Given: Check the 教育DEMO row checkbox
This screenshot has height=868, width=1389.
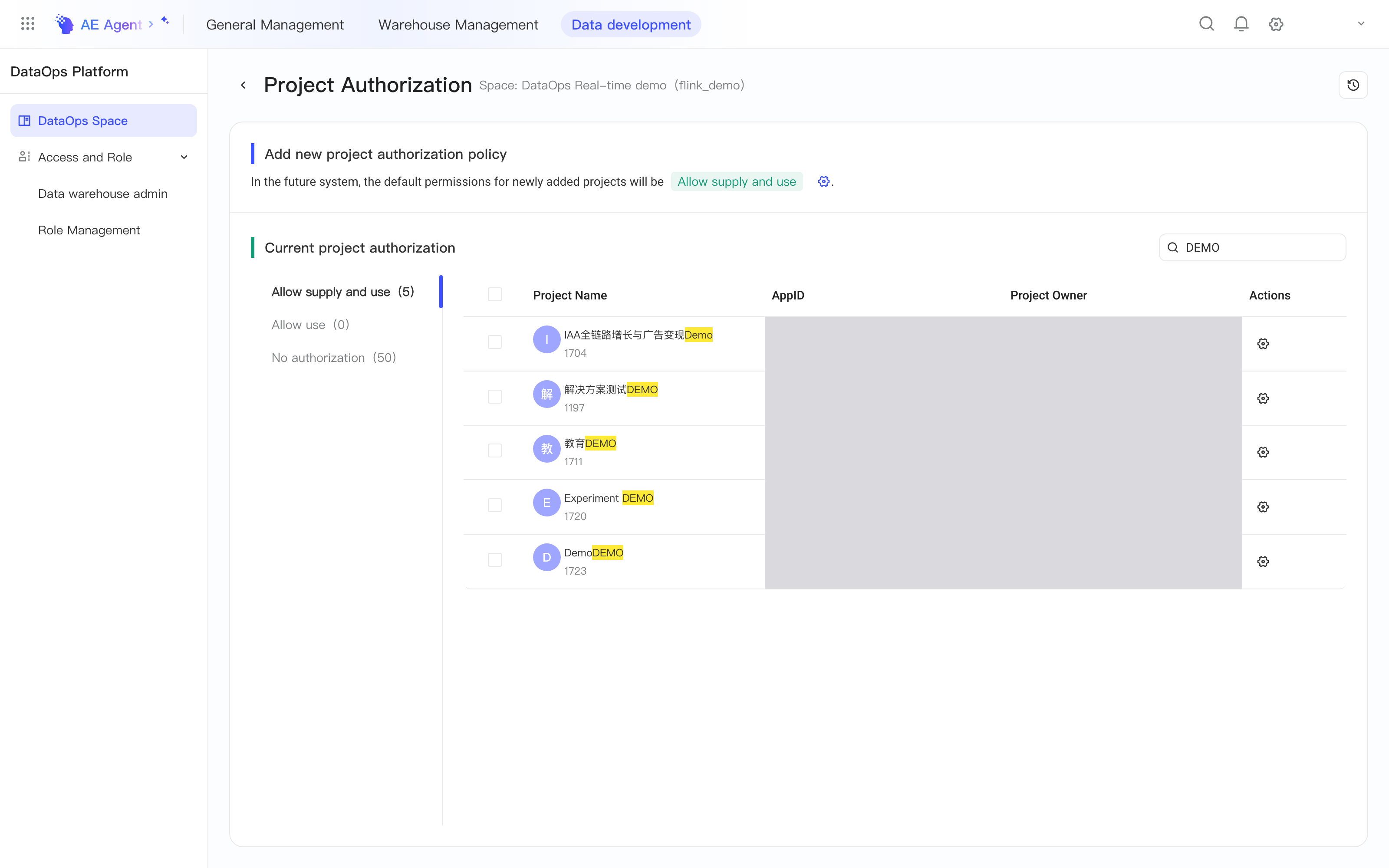Looking at the screenshot, I should tap(495, 450).
